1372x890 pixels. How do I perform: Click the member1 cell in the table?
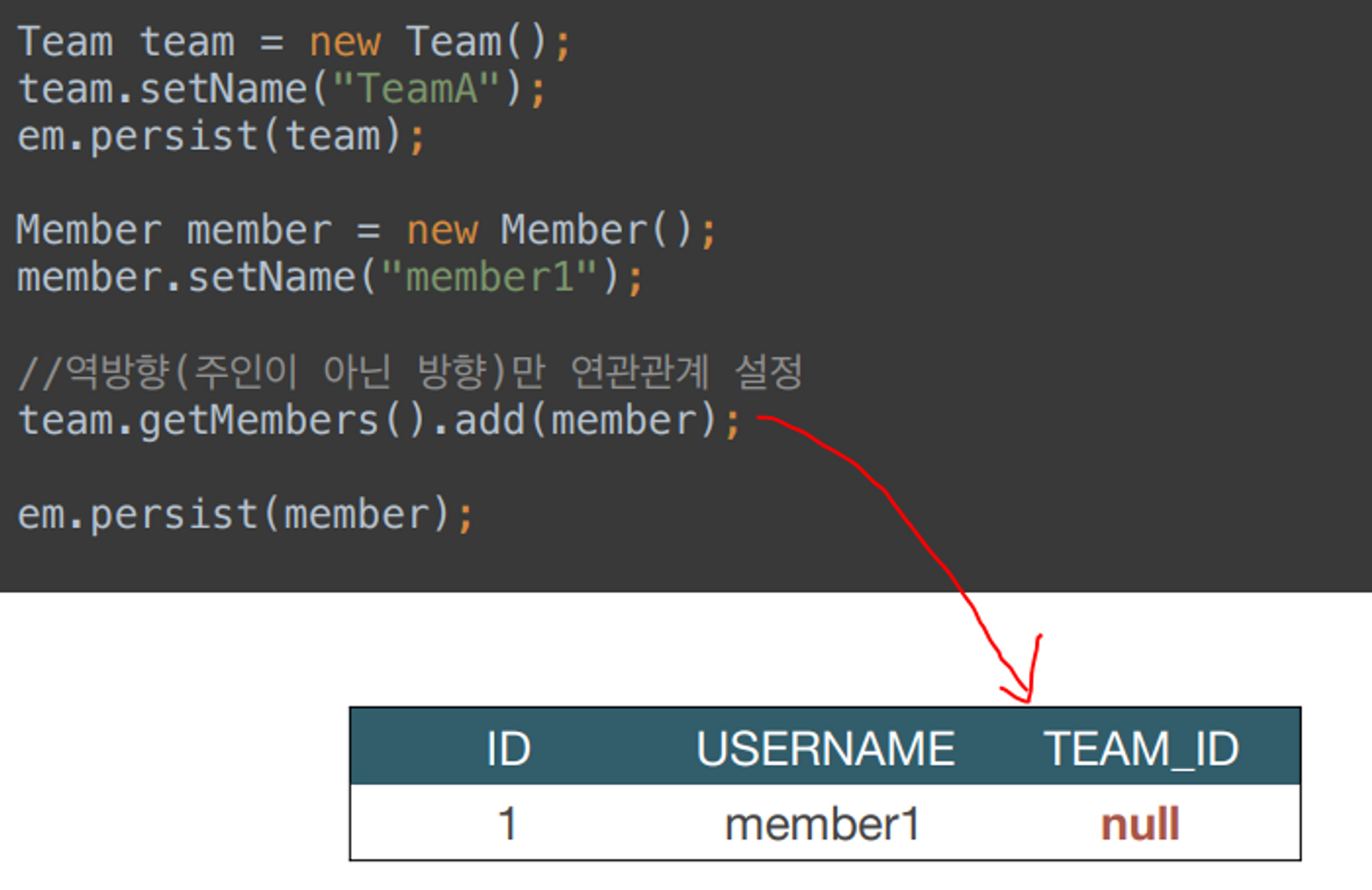pyautogui.click(x=822, y=824)
